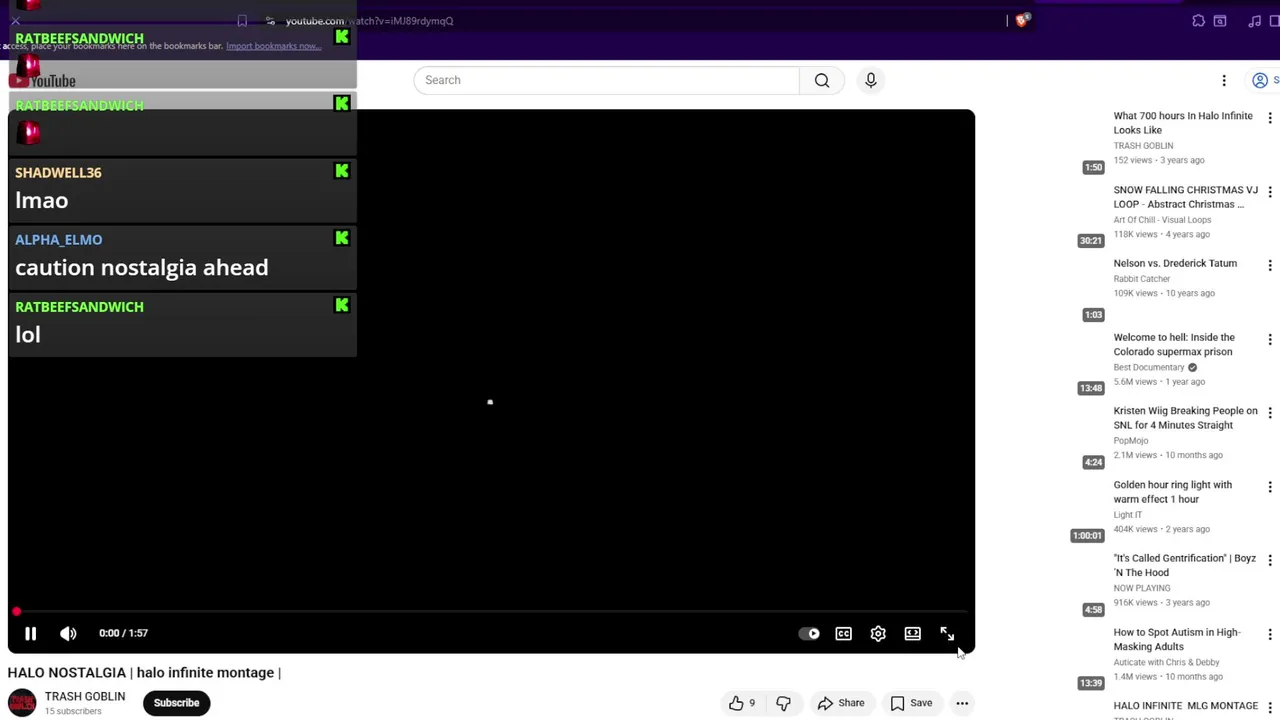Click the Import bookmarks now link
Image resolution: width=1280 pixels, height=720 pixels.
click(x=273, y=46)
